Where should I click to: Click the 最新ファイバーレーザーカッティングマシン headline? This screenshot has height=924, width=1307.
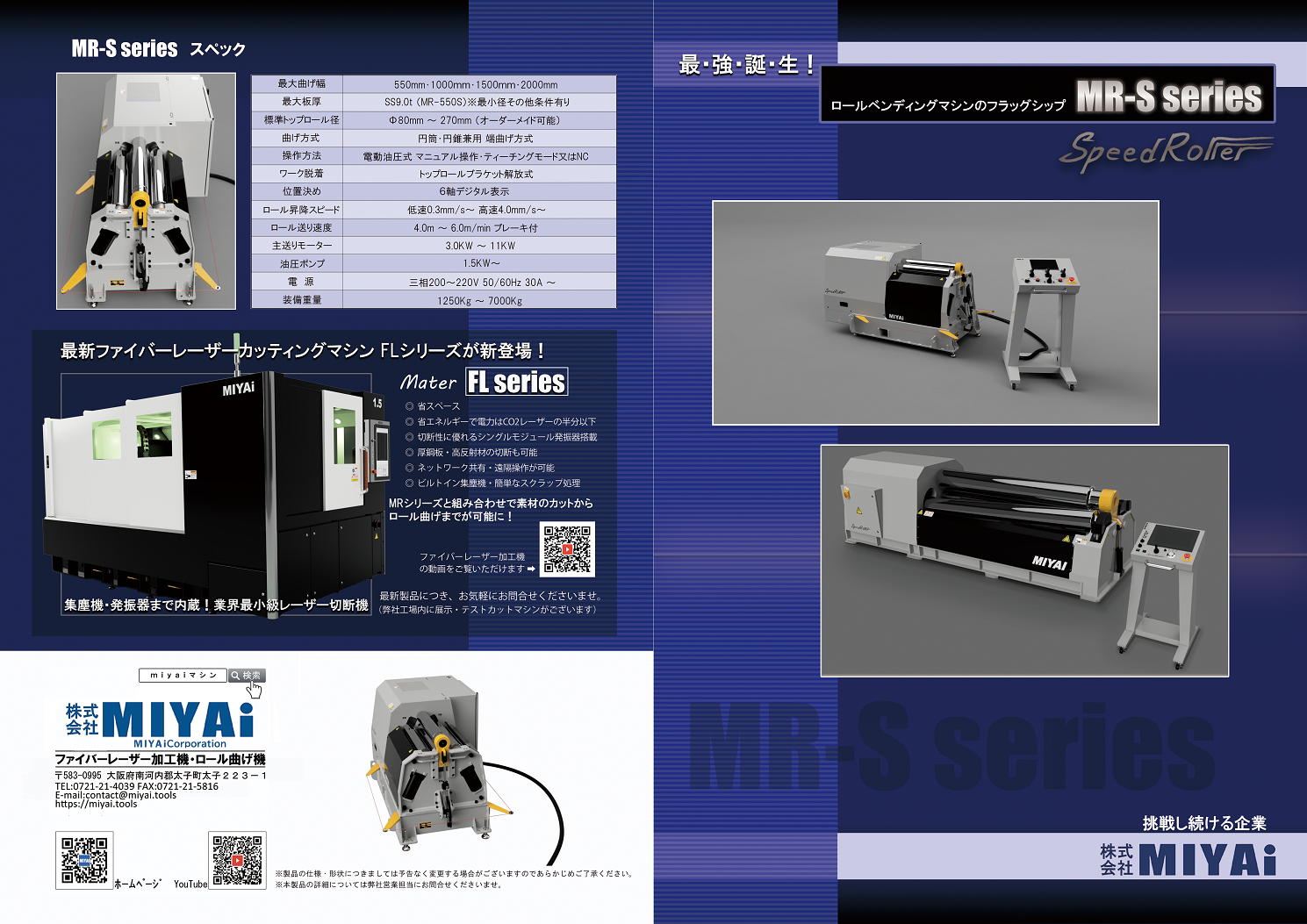(x=304, y=351)
